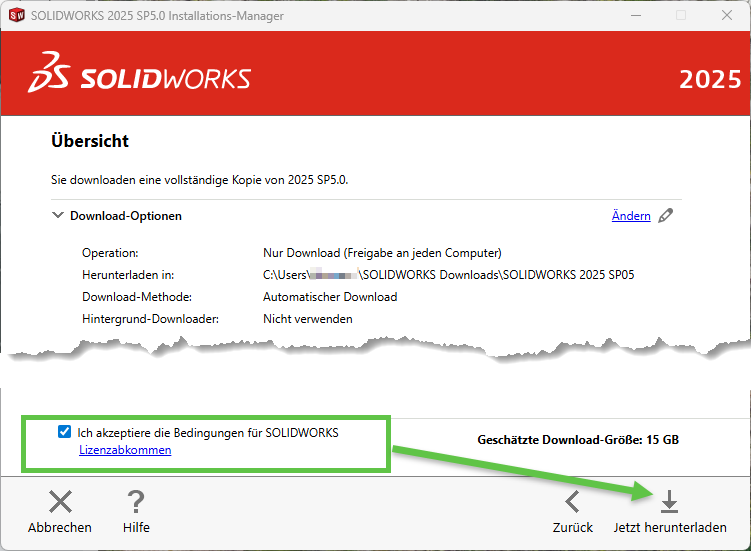Click the pencil edit icon beside Ändern
The height and width of the screenshot is (551, 751).
666,215
